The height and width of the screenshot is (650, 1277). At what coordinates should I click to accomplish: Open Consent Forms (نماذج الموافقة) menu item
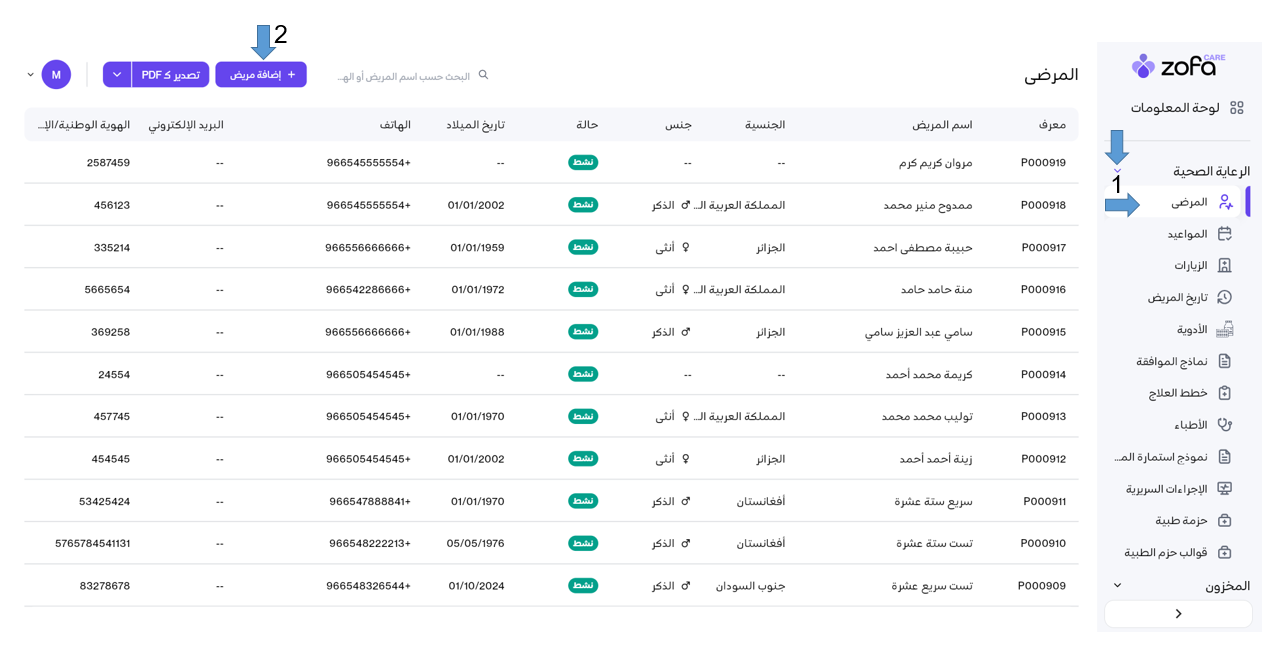(1171, 361)
